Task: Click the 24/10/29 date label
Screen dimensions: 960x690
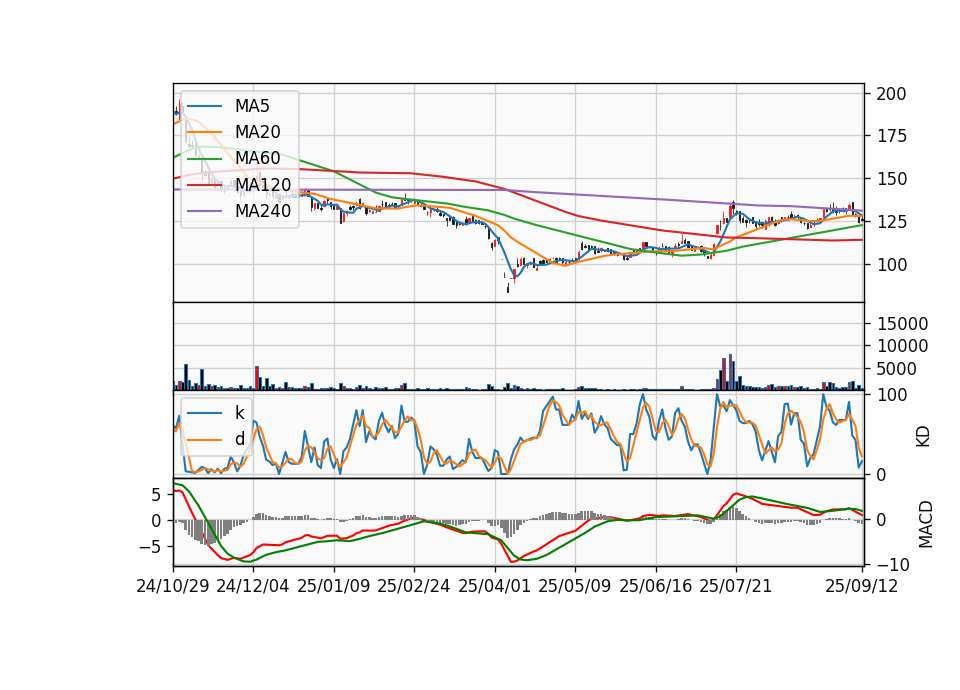Action: (x=173, y=586)
